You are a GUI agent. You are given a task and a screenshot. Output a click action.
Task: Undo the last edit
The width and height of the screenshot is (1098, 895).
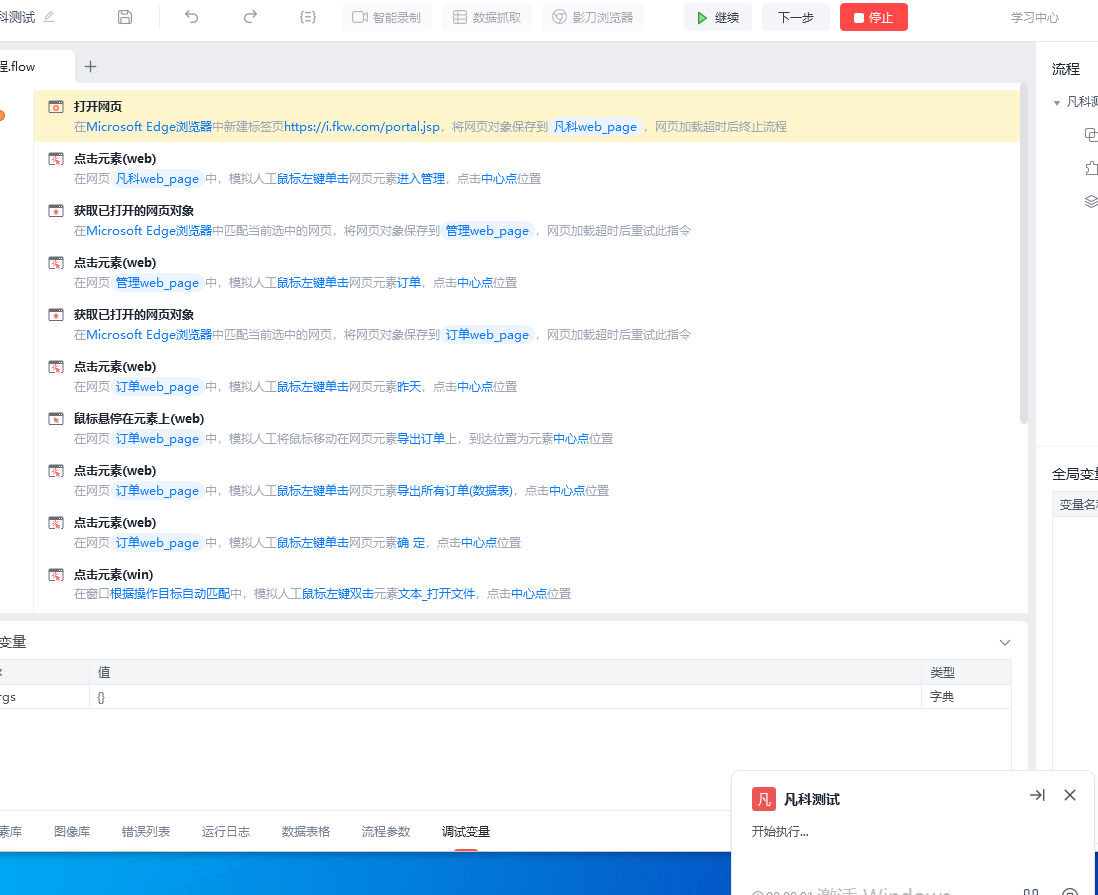(191, 17)
